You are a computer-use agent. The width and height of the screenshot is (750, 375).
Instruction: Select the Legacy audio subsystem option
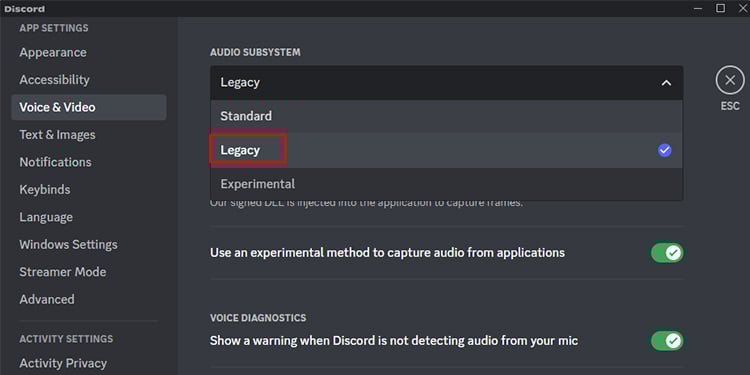pos(446,150)
